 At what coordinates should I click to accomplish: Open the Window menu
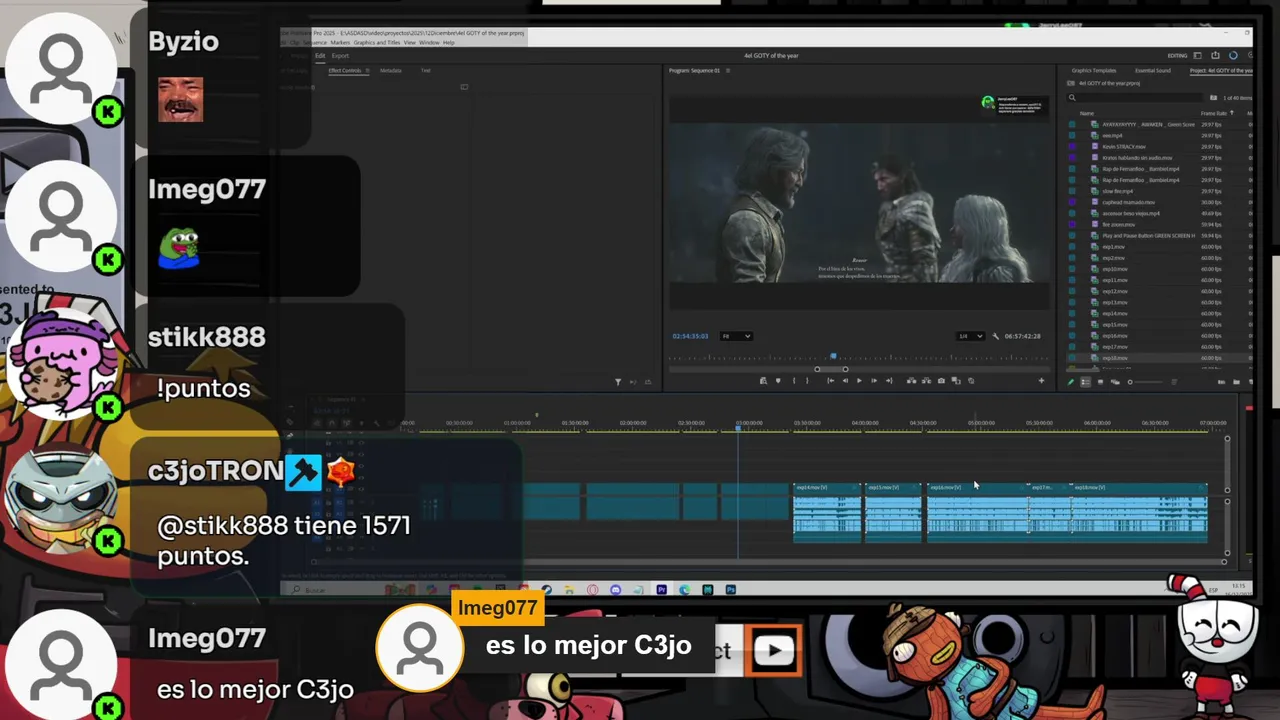click(x=429, y=42)
